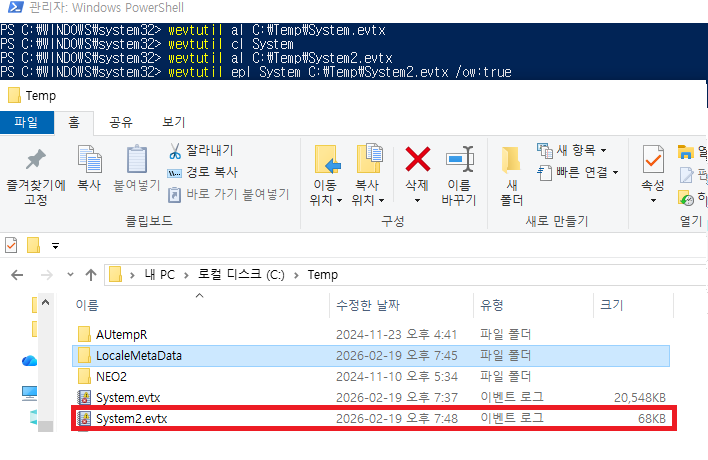Click the 2026-02-19 오후 7:45 date cell

click(x=396, y=356)
